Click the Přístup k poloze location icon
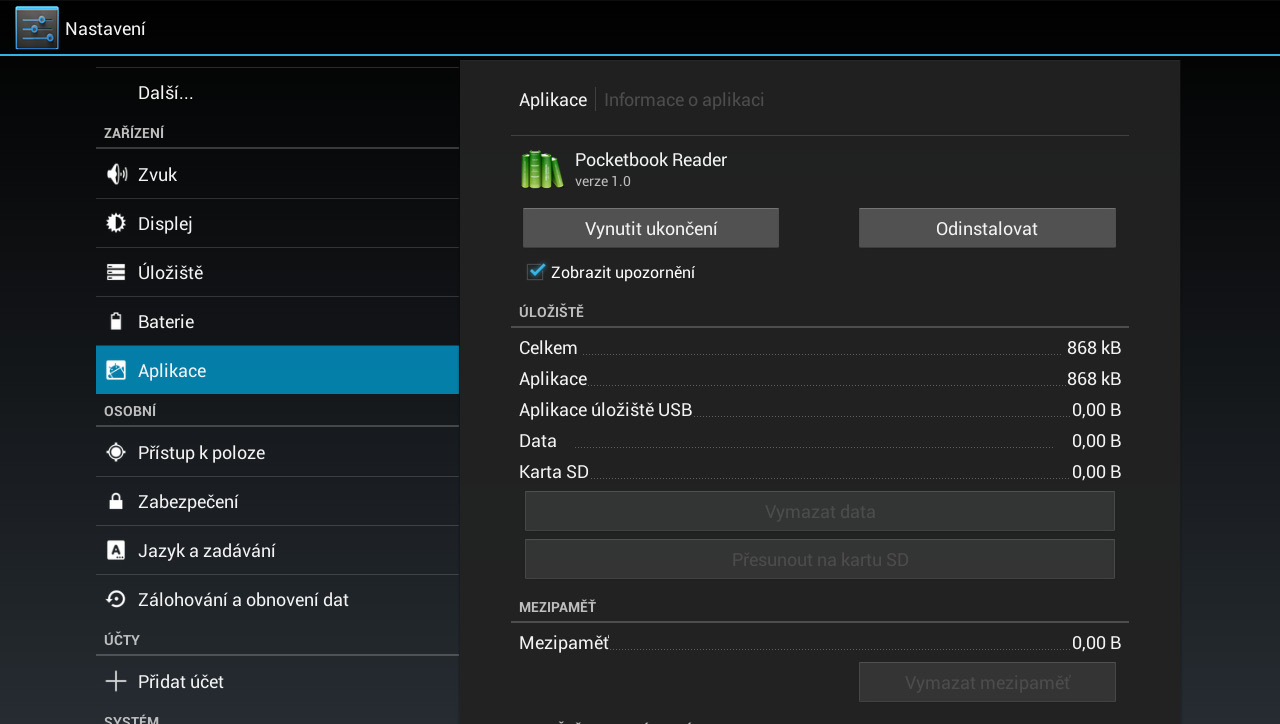 (x=116, y=452)
